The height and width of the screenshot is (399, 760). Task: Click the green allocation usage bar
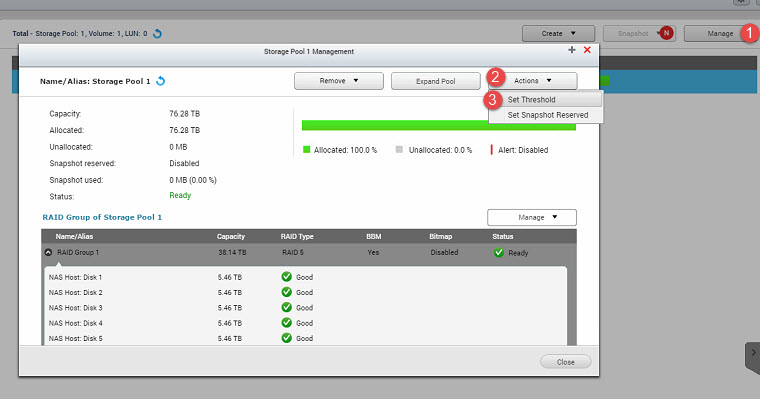[439, 126]
